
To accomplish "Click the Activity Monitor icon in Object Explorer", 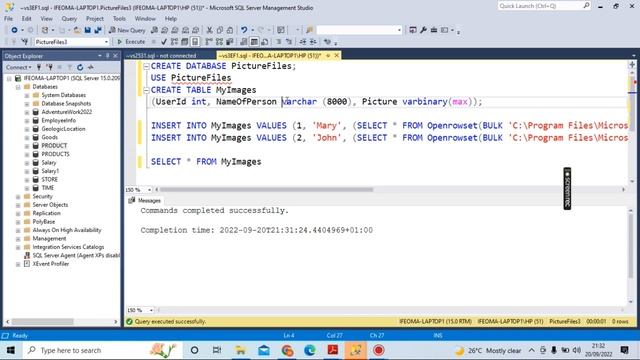I will click(x=91, y=67).
